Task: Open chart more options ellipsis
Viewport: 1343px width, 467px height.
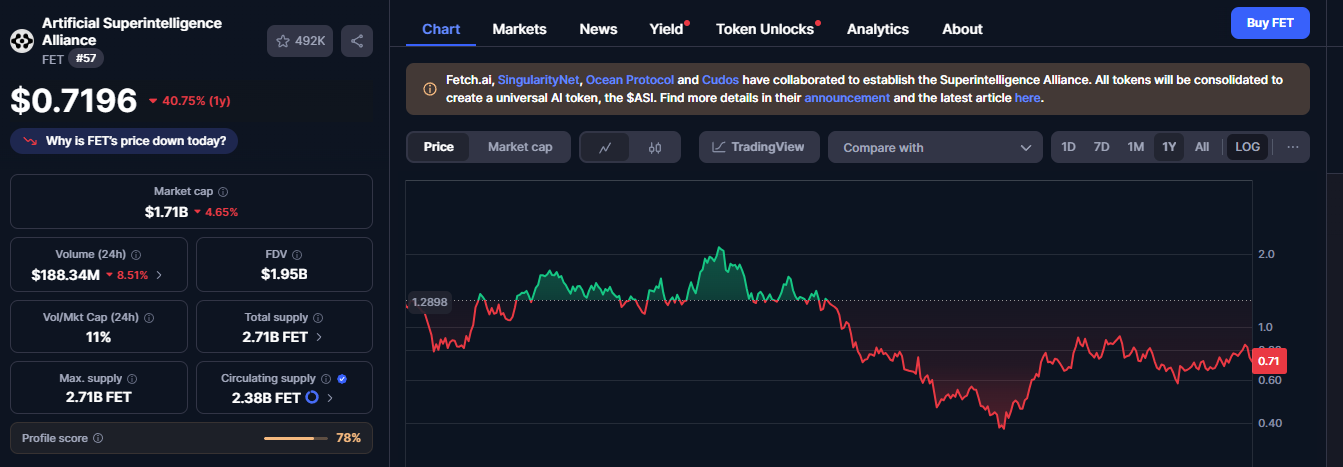Action: [x=1293, y=147]
